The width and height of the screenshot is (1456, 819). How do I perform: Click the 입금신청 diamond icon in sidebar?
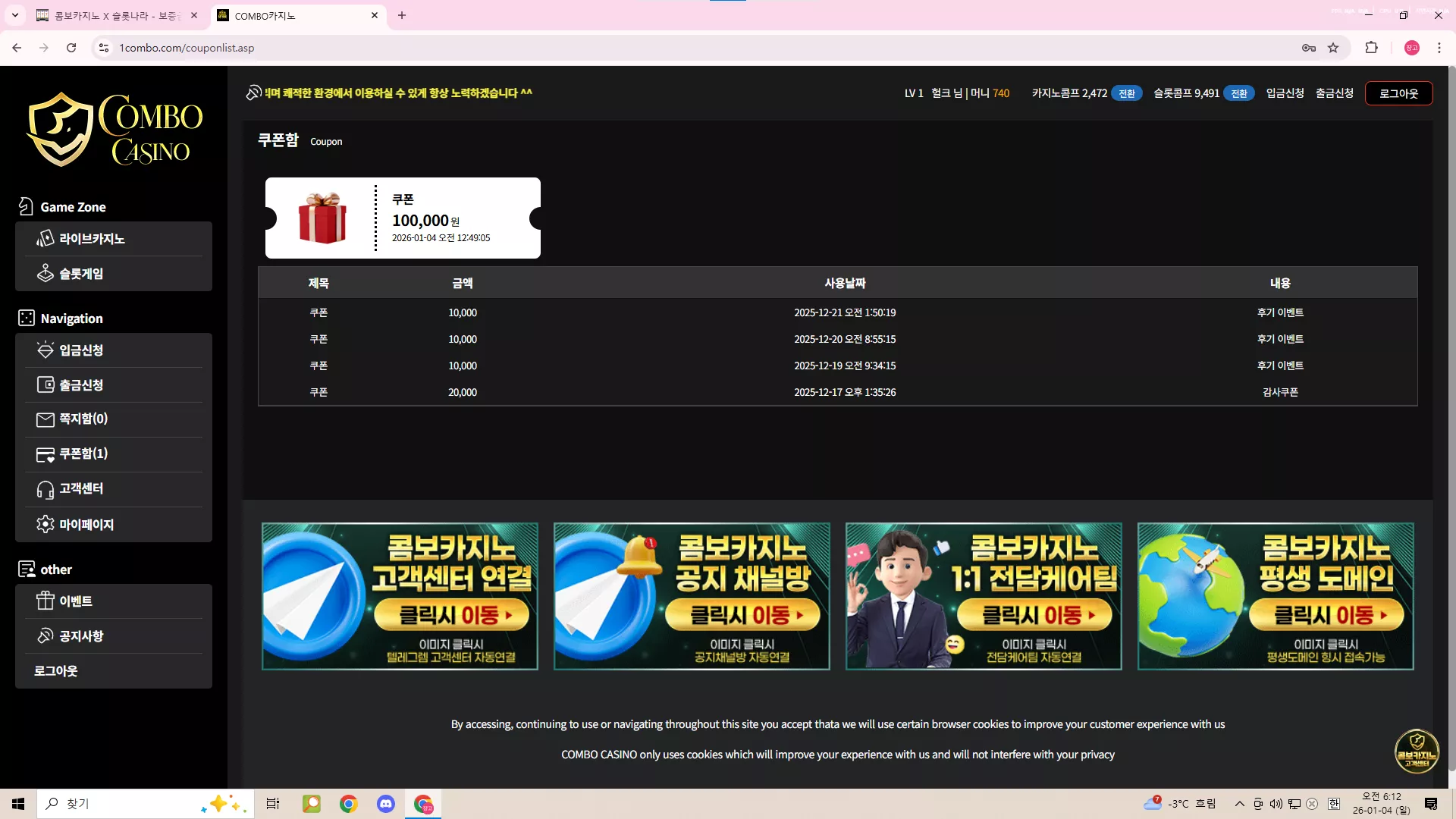click(45, 350)
